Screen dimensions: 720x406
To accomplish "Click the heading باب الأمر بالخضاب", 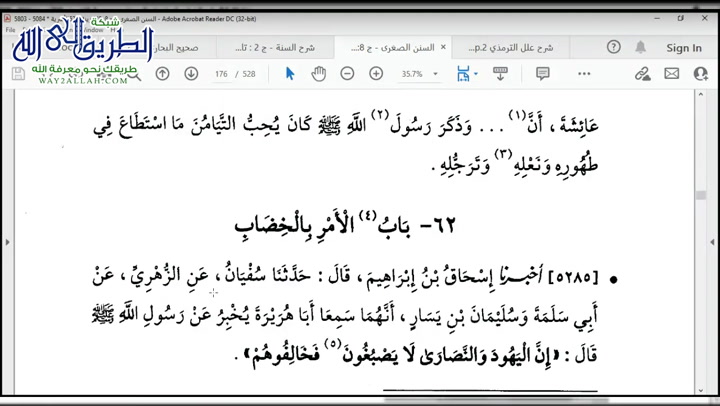I will [345, 226].
